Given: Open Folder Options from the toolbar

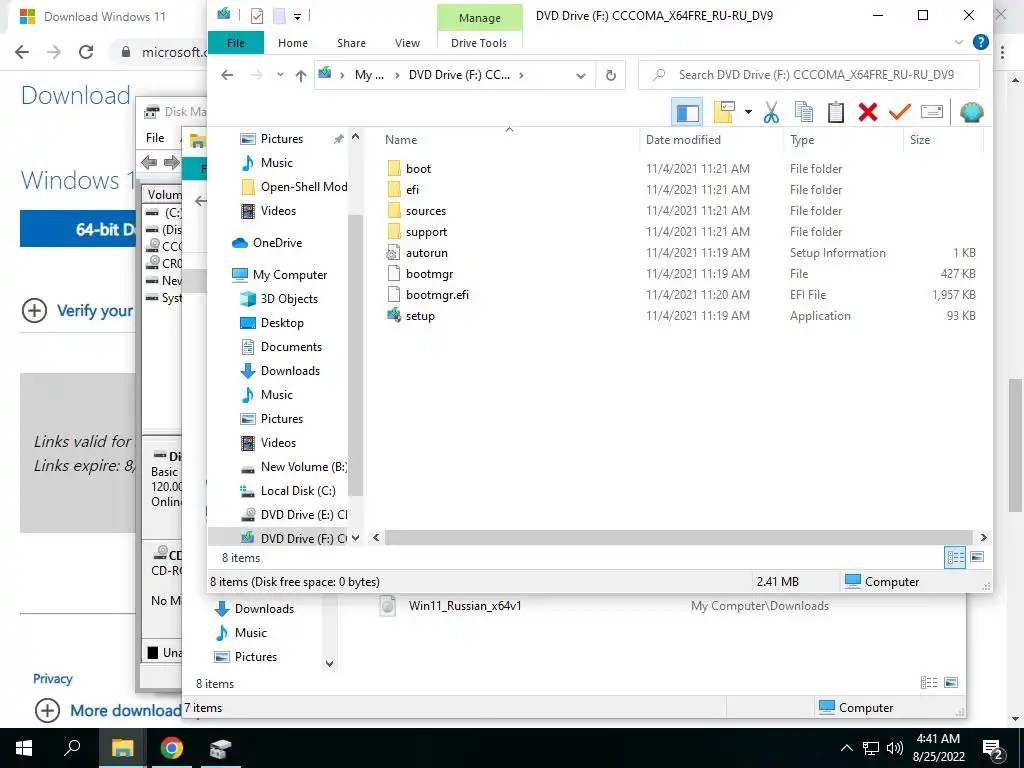Looking at the screenshot, I should 724,112.
